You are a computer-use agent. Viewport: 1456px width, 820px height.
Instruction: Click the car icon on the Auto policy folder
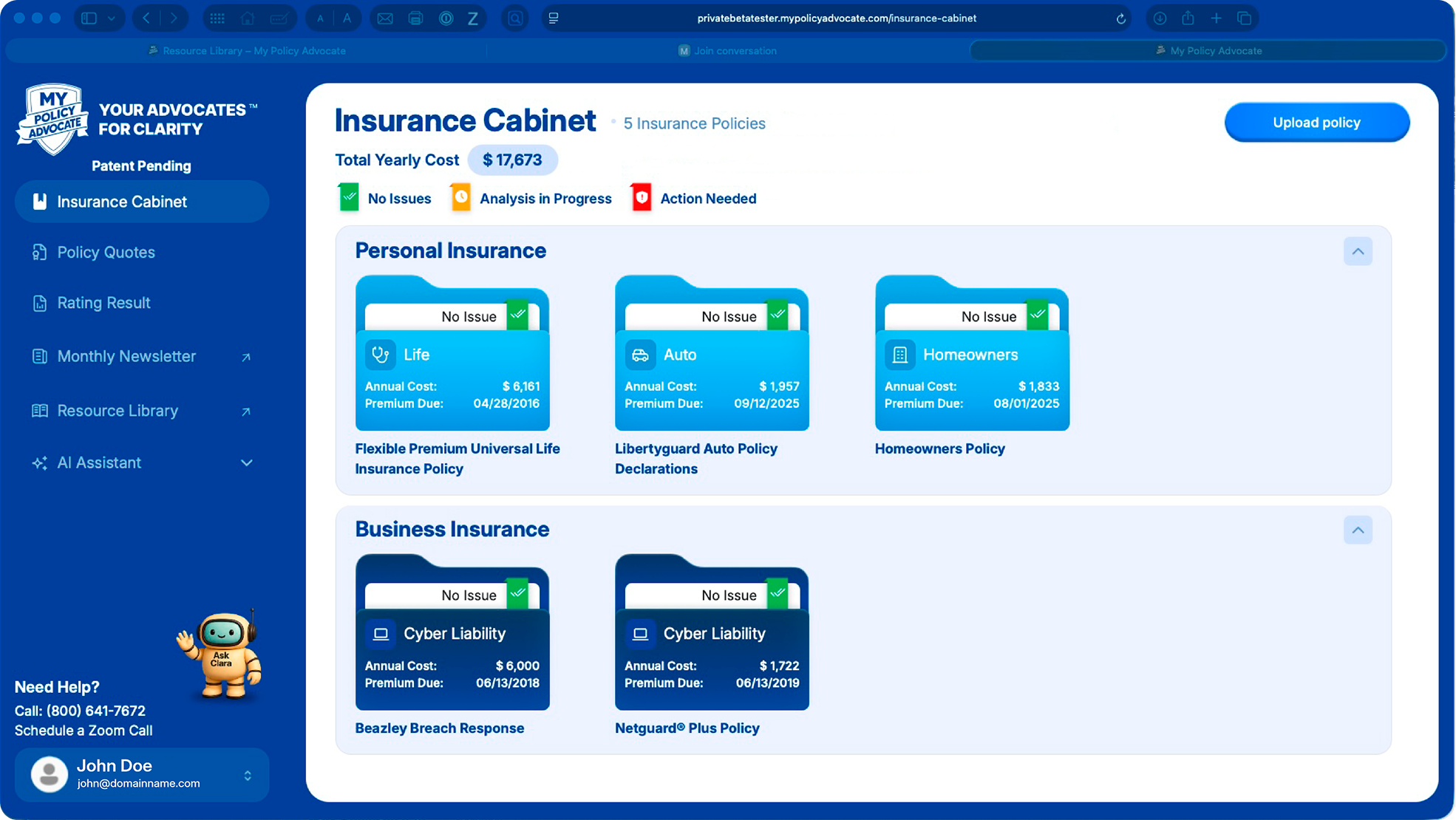pyautogui.click(x=641, y=355)
